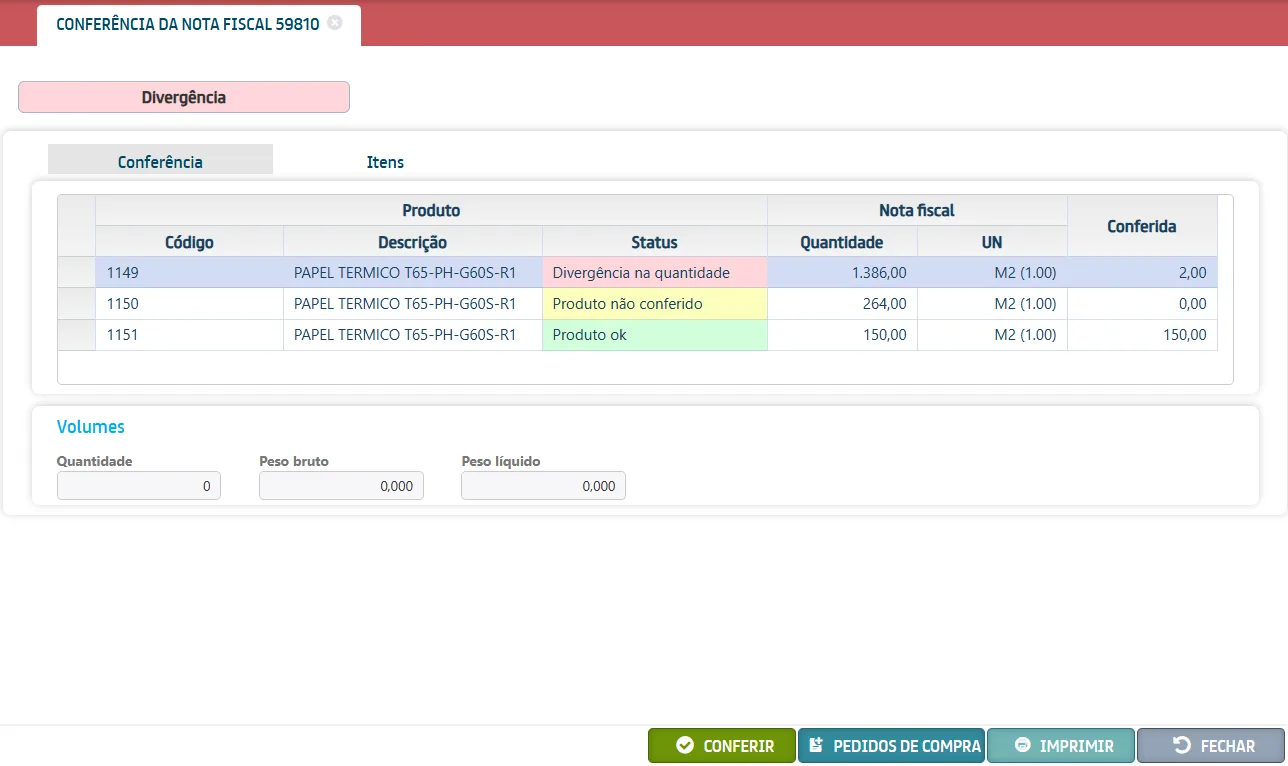Click the Conferida value 2,00 cell
1288x766 pixels.
(1142, 272)
